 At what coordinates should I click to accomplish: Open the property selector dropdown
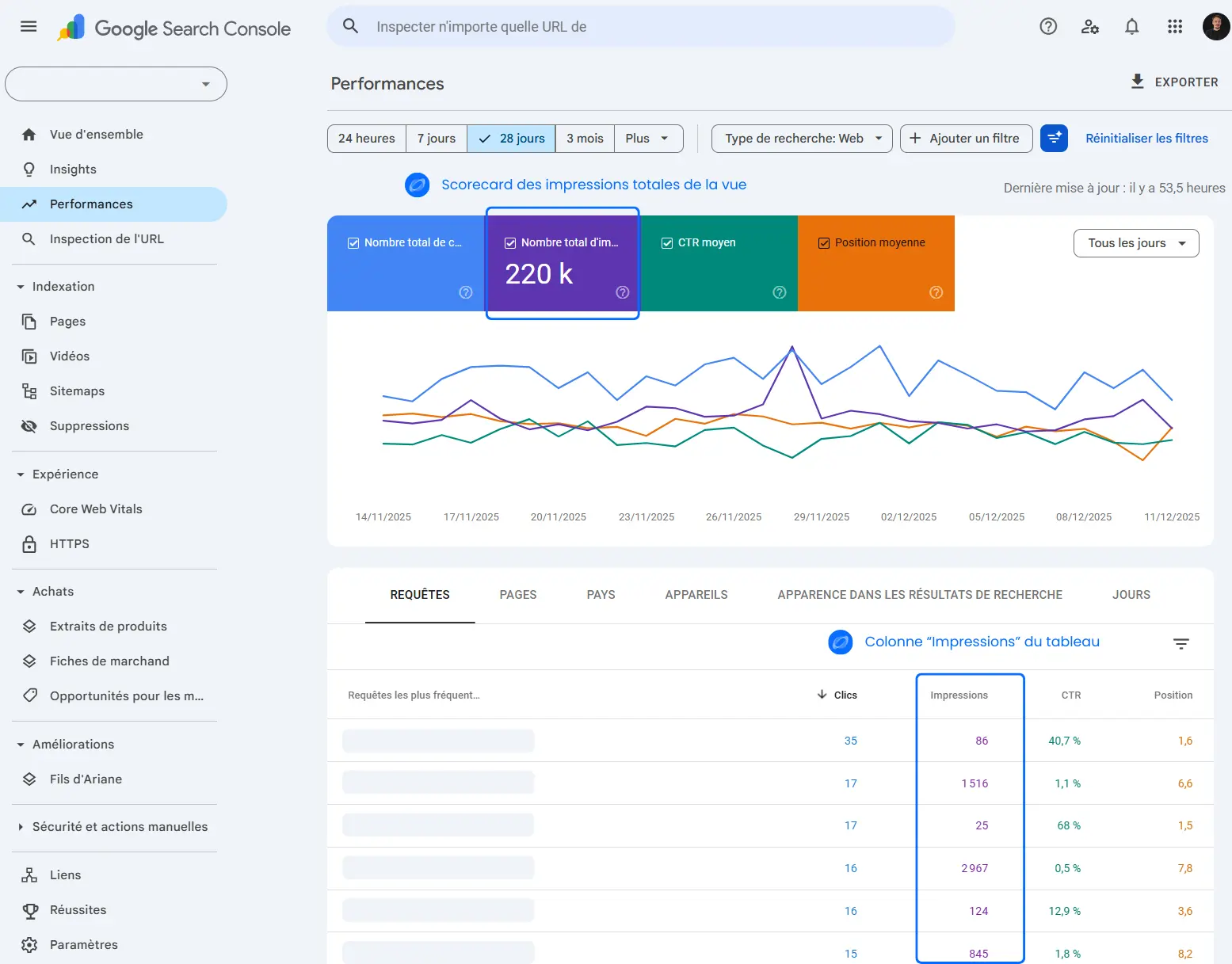pos(116,83)
